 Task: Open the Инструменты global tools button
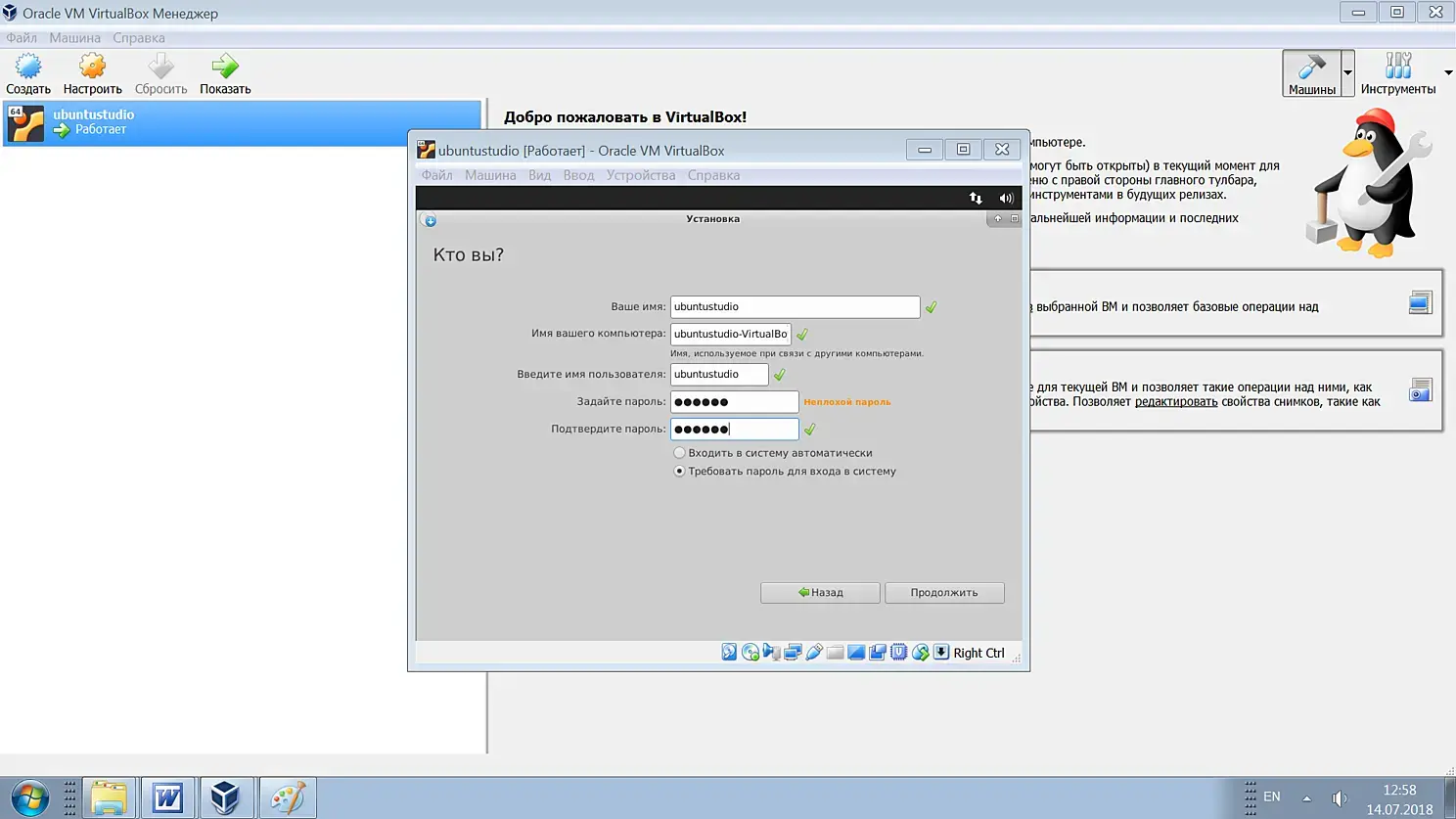click(1398, 73)
